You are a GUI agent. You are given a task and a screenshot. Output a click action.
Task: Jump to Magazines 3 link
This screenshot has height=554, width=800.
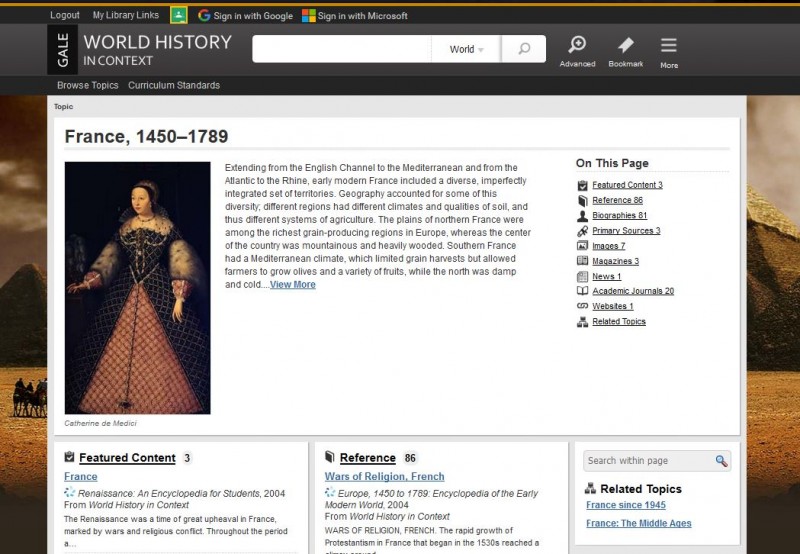[615, 261]
